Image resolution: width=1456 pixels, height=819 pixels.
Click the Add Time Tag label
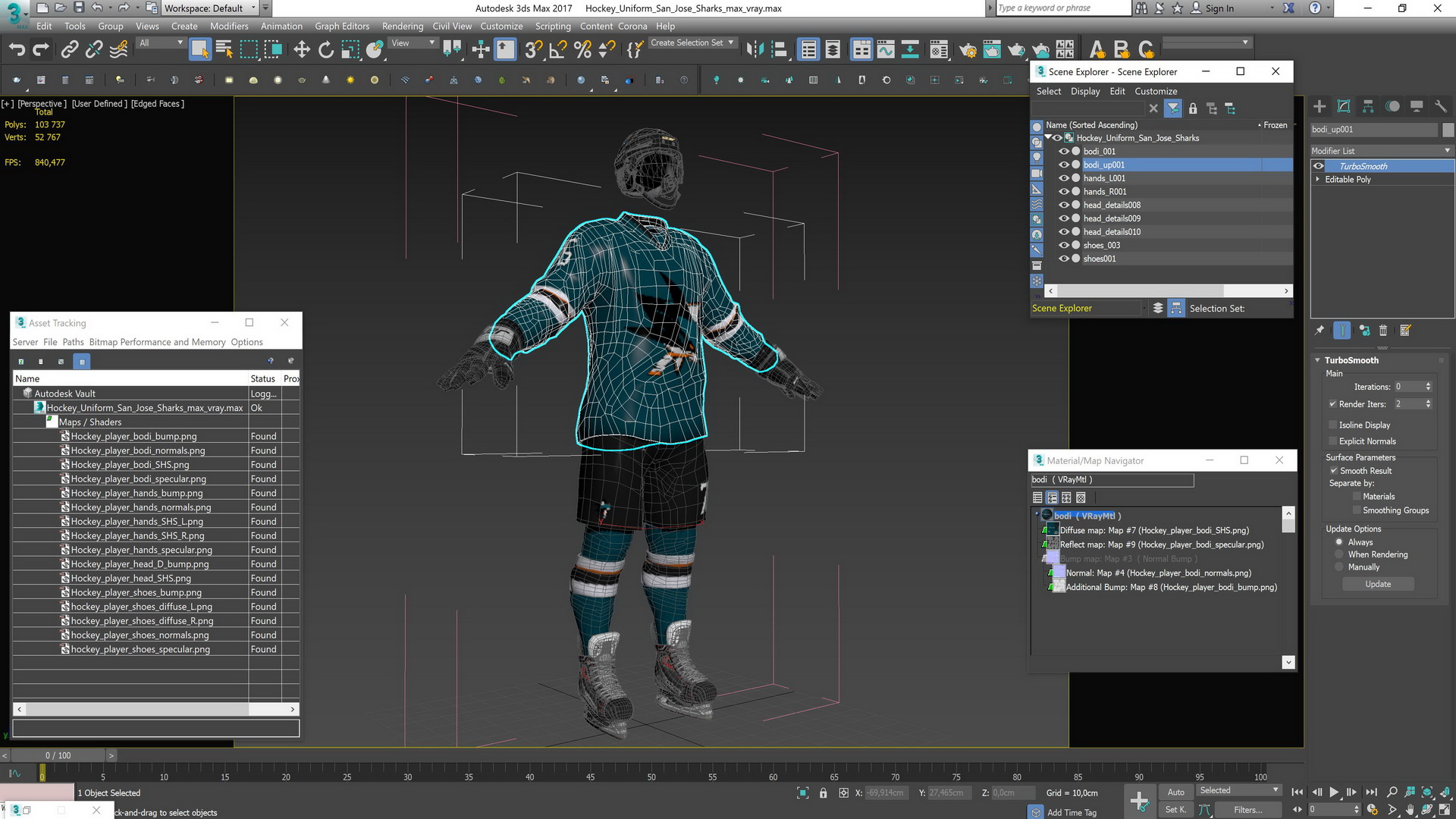tap(1072, 812)
